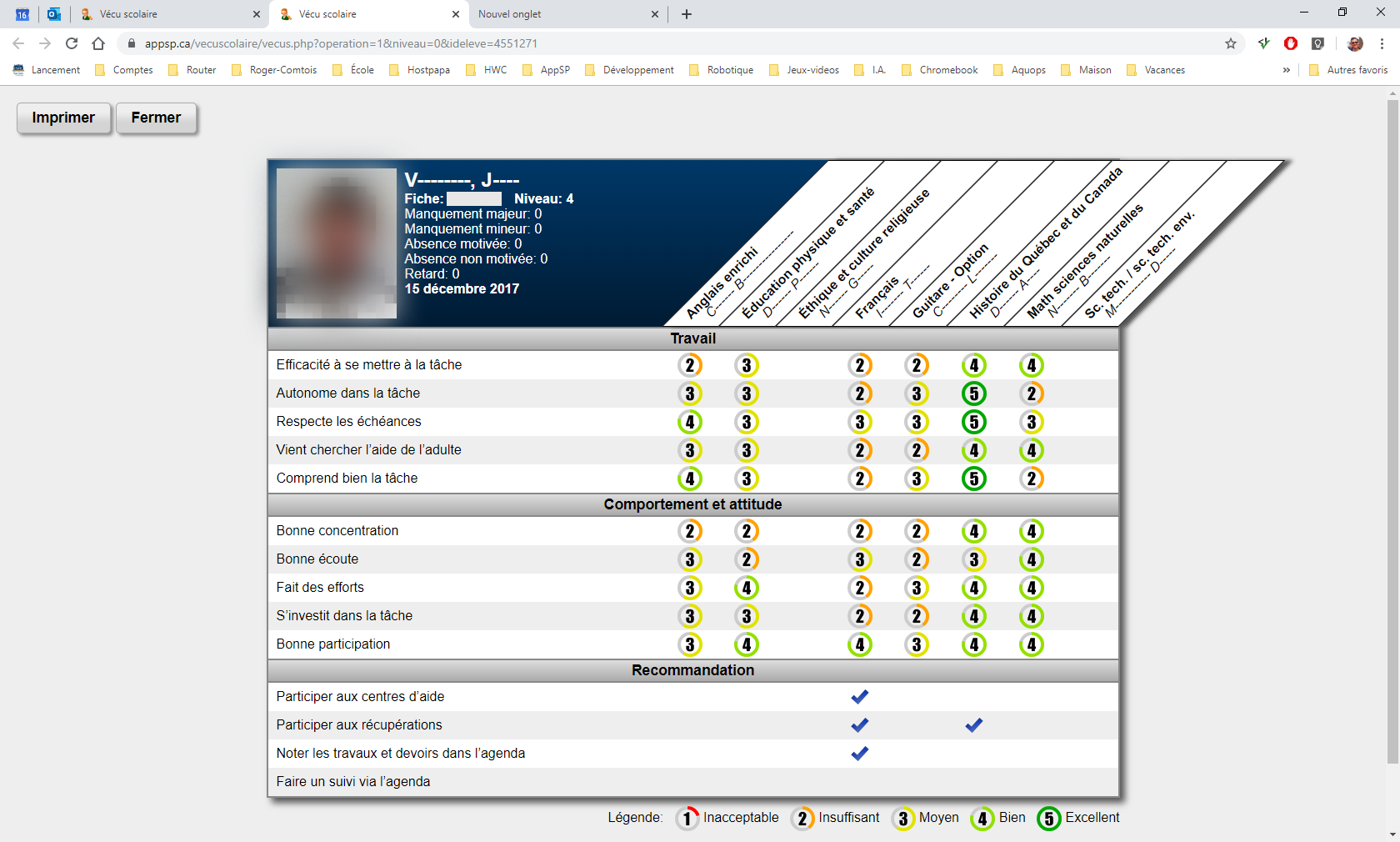
Task: Bookmark this page with the star icon
Action: click(1231, 43)
